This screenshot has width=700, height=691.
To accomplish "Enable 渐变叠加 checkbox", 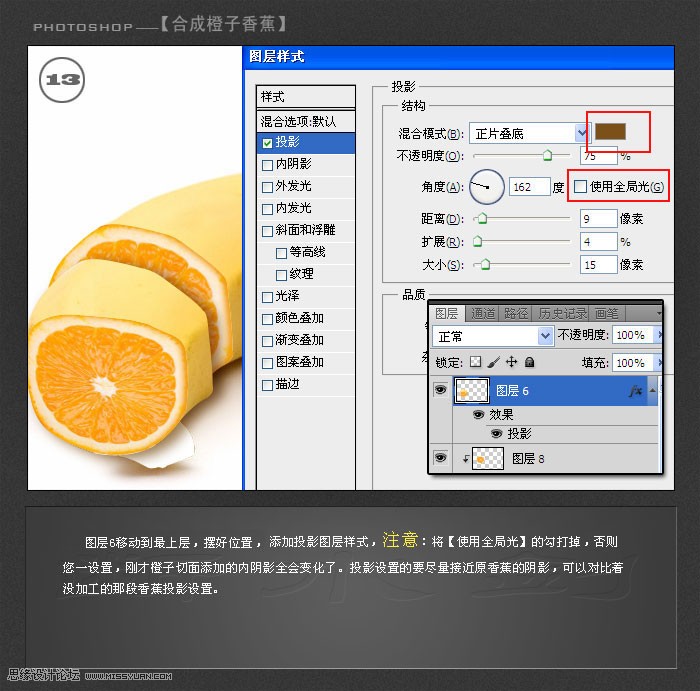I will (267, 341).
